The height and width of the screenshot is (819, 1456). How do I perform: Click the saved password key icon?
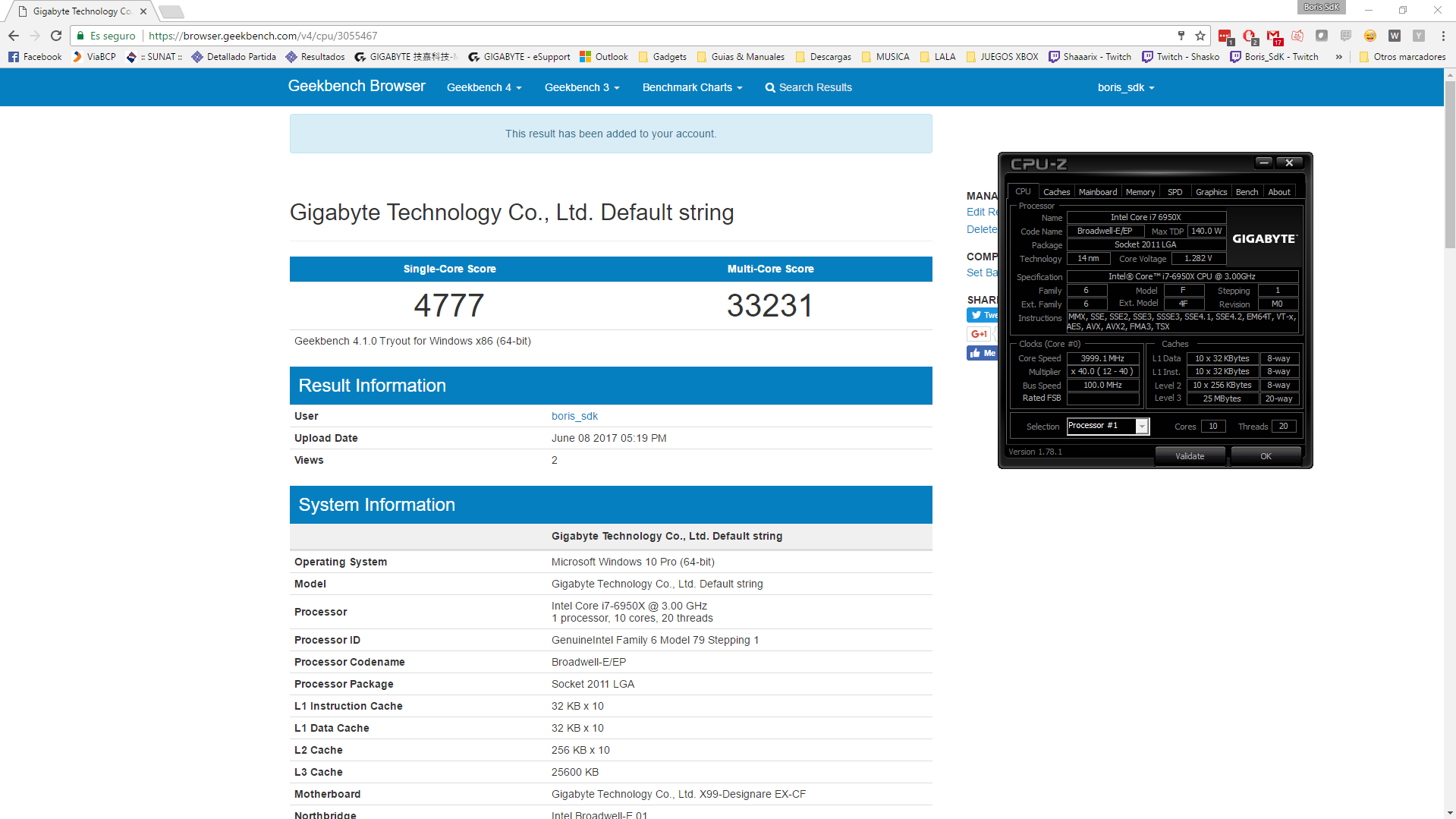[1181, 36]
